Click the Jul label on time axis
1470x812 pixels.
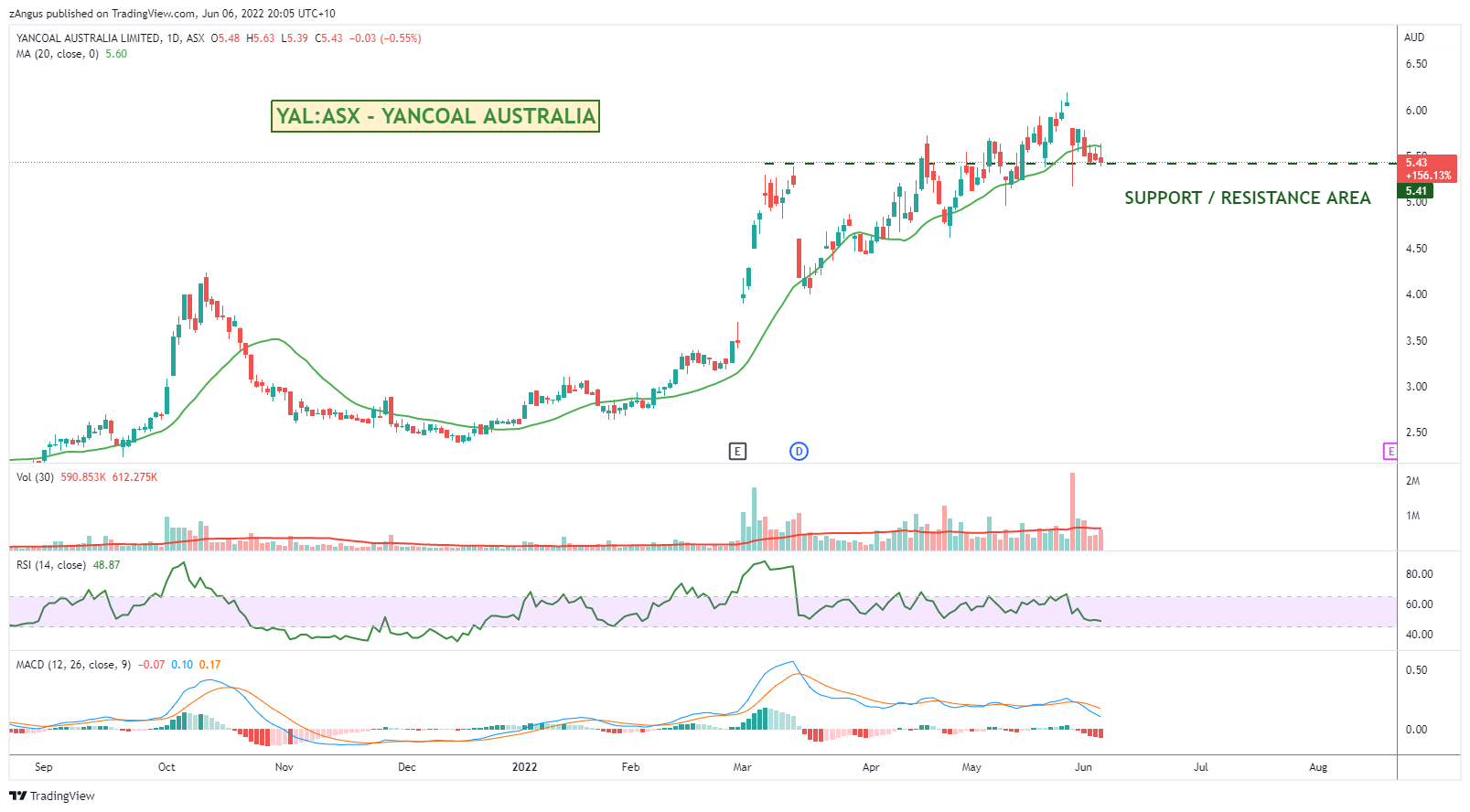pos(1201,767)
